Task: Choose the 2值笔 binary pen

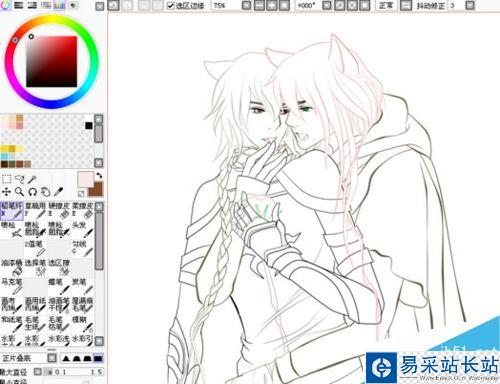Action: click(x=36, y=248)
